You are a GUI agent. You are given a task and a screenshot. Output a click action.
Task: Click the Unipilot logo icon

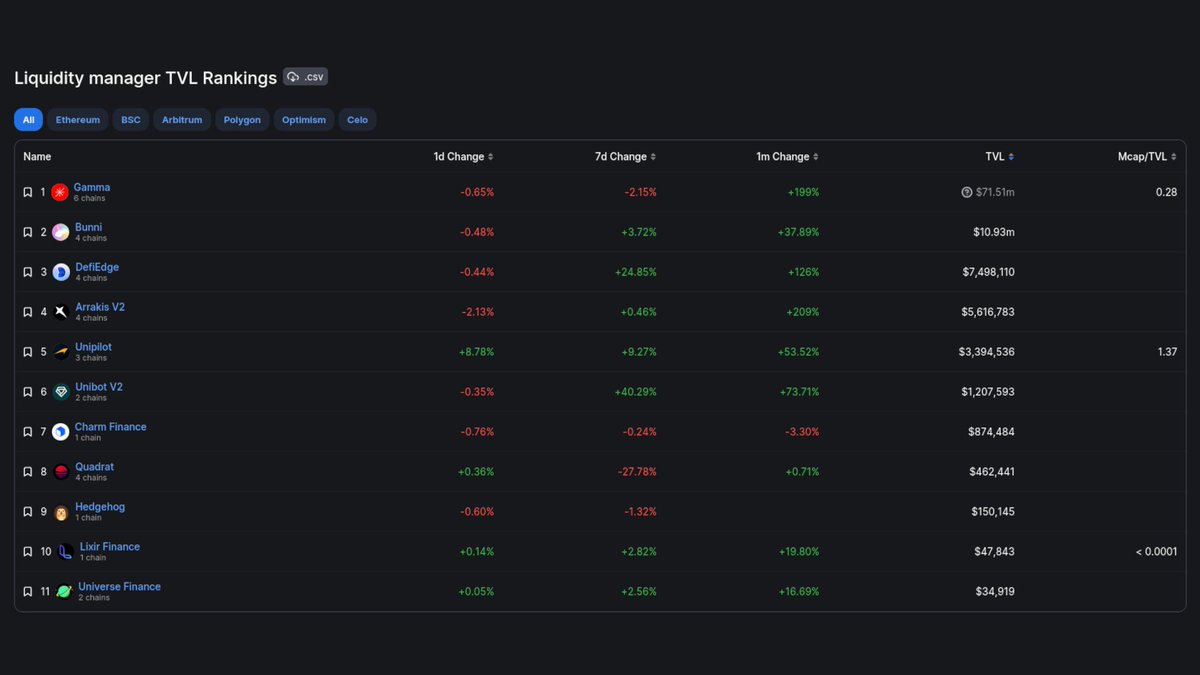61,352
